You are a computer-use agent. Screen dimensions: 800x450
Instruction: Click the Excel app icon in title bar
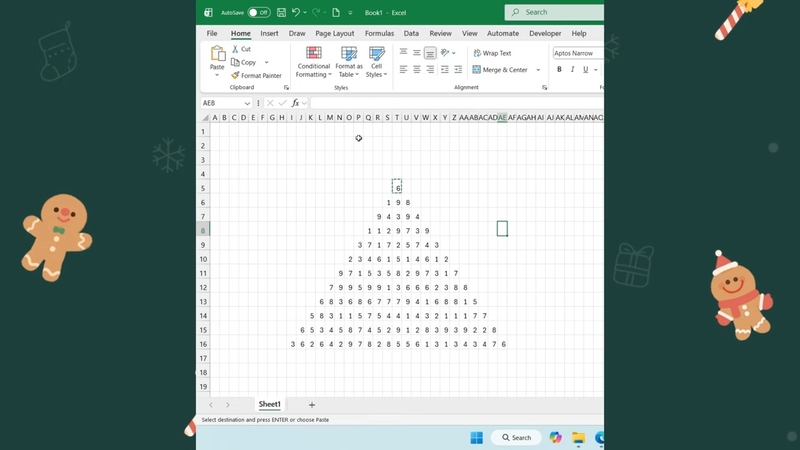[x=208, y=12]
